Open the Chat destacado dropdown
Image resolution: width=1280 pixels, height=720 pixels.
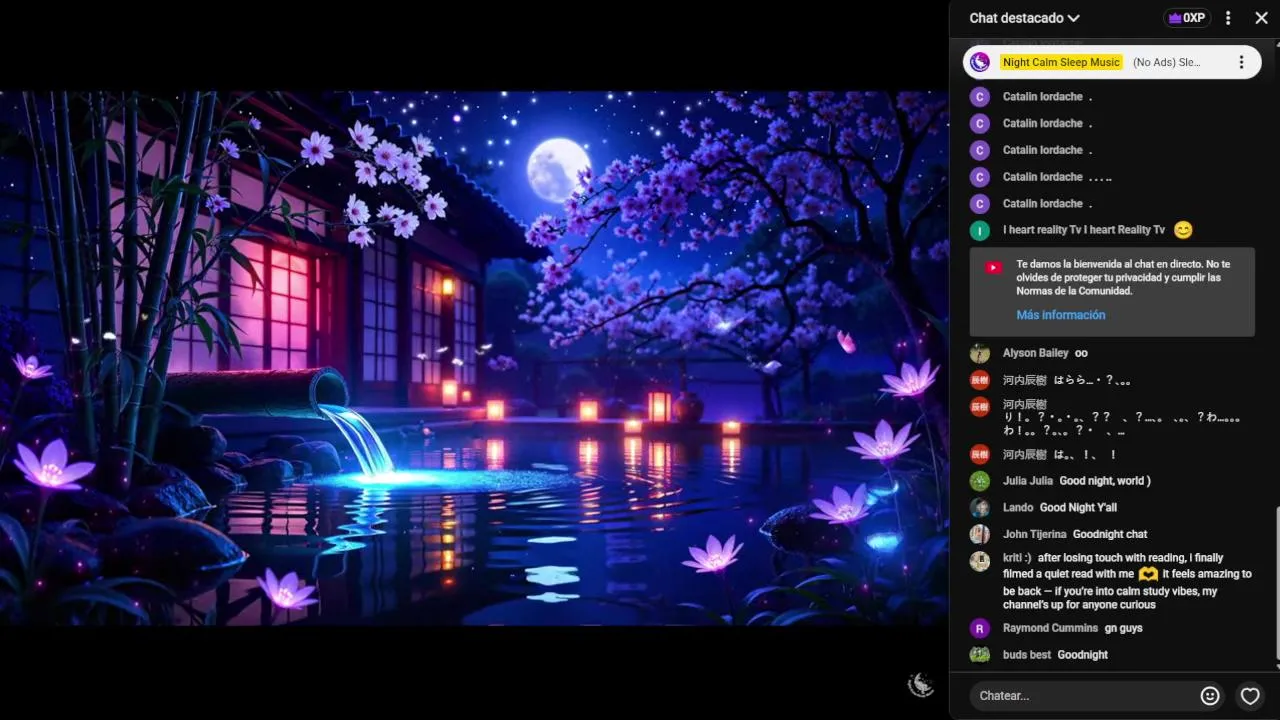[x=1024, y=18]
